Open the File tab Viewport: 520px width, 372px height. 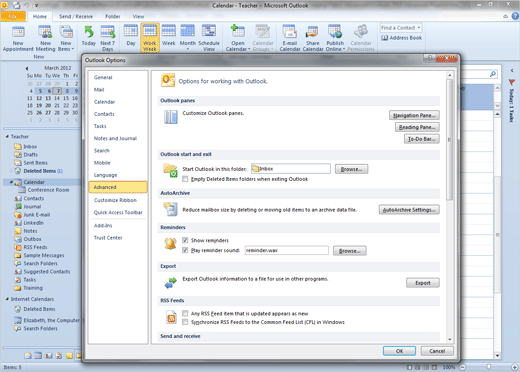click(x=13, y=16)
